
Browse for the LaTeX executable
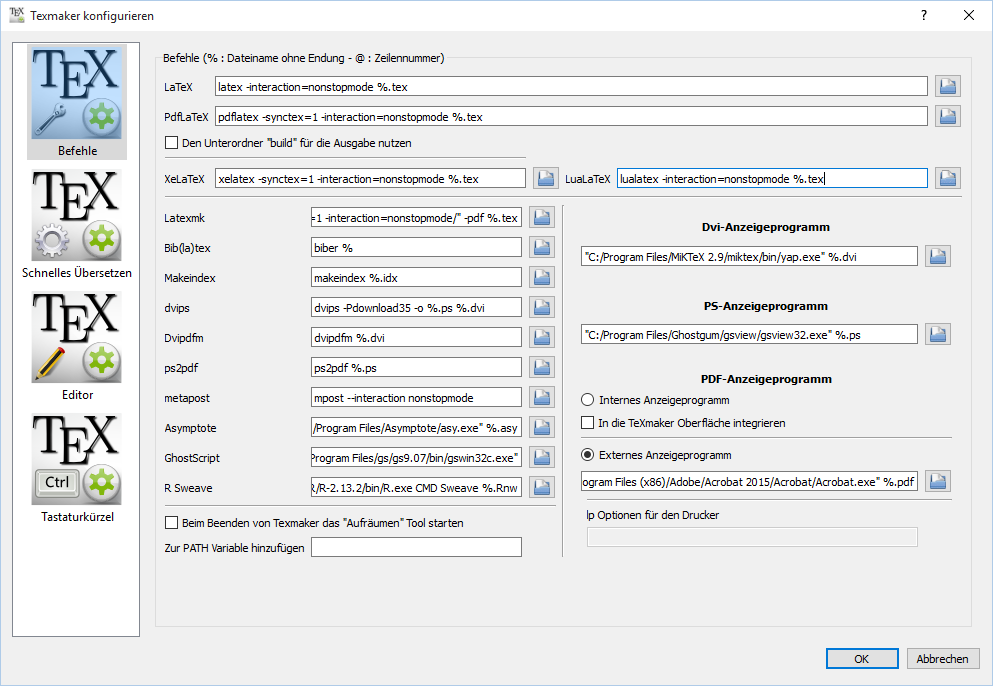(x=947, y=86)
